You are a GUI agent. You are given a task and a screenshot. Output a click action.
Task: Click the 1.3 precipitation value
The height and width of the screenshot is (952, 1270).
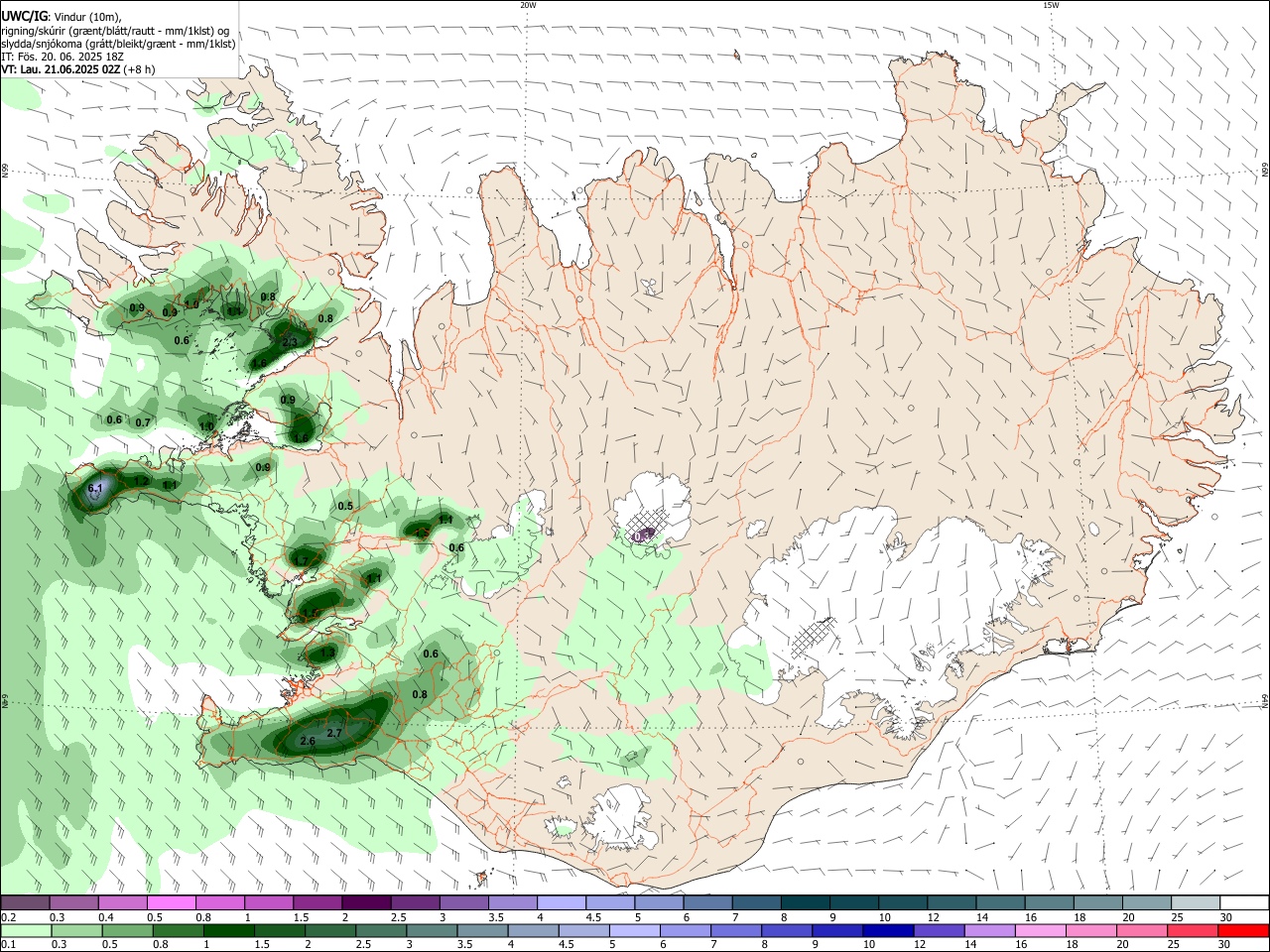pos(327,653)
